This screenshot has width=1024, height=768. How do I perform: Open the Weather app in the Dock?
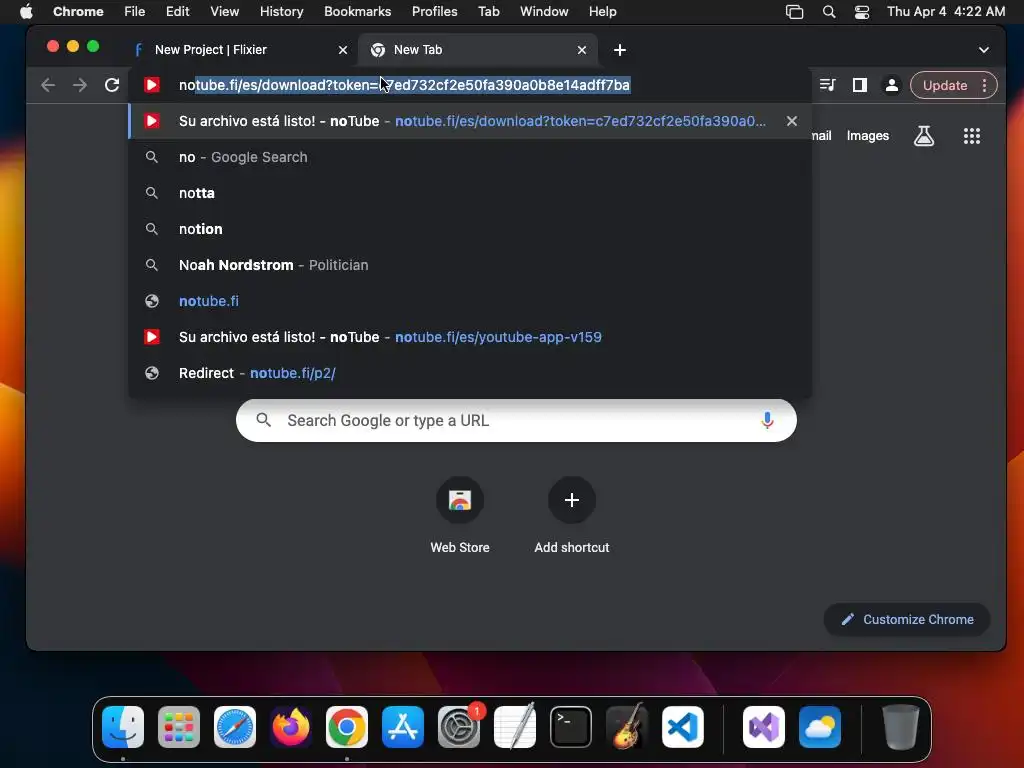pyautogui.click(x=820, y=727)
